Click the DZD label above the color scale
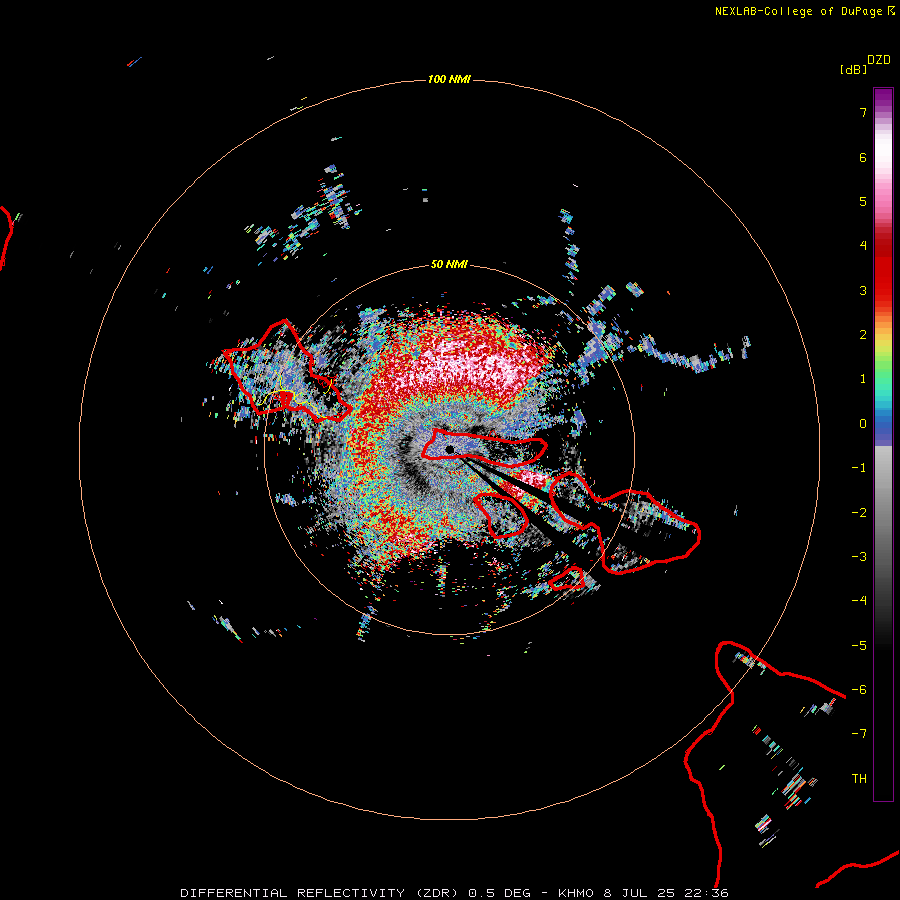Image resolution: width=900 pixels, height=900 pixels. pyautogui.click(x=879, y=60)
